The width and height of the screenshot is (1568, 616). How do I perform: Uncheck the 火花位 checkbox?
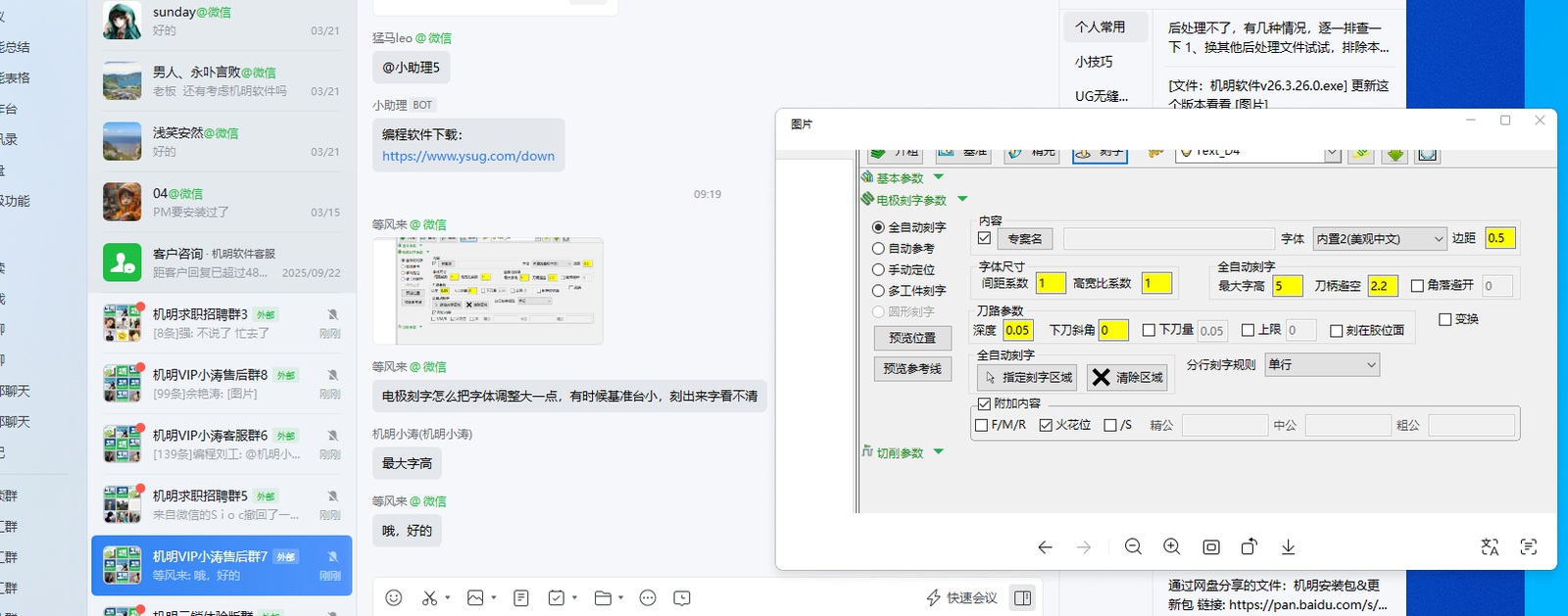pyautogui.click(x=1046, y=425)
